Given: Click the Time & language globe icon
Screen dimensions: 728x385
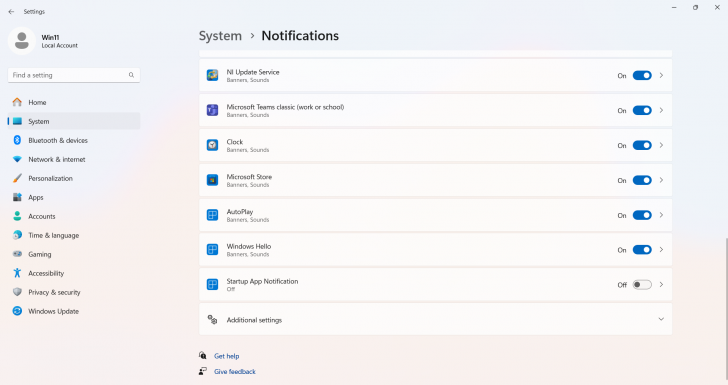Looking at the screenshot, I should tap(17, 235).
